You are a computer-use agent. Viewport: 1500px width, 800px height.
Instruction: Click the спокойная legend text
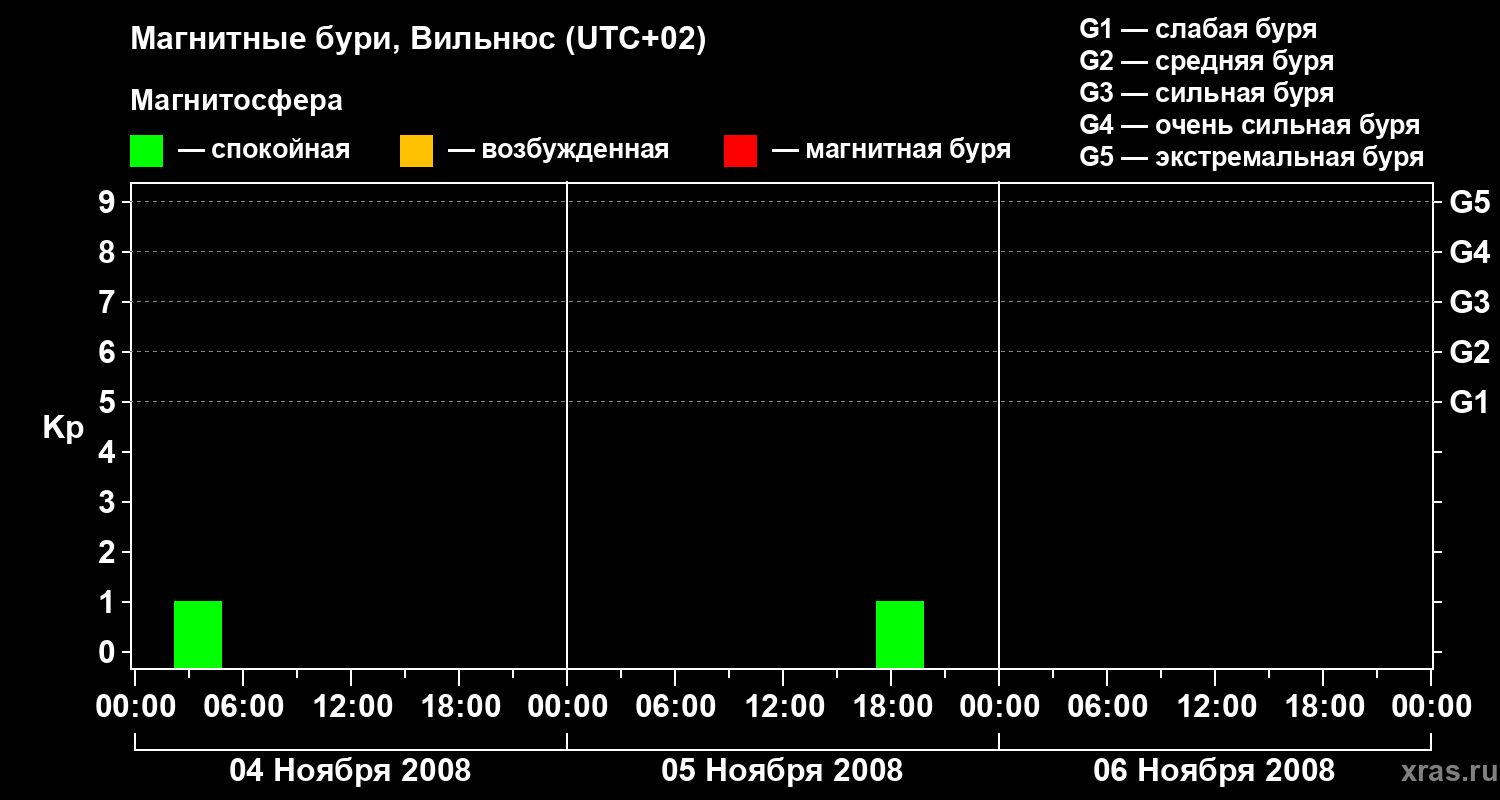(264, 151)
